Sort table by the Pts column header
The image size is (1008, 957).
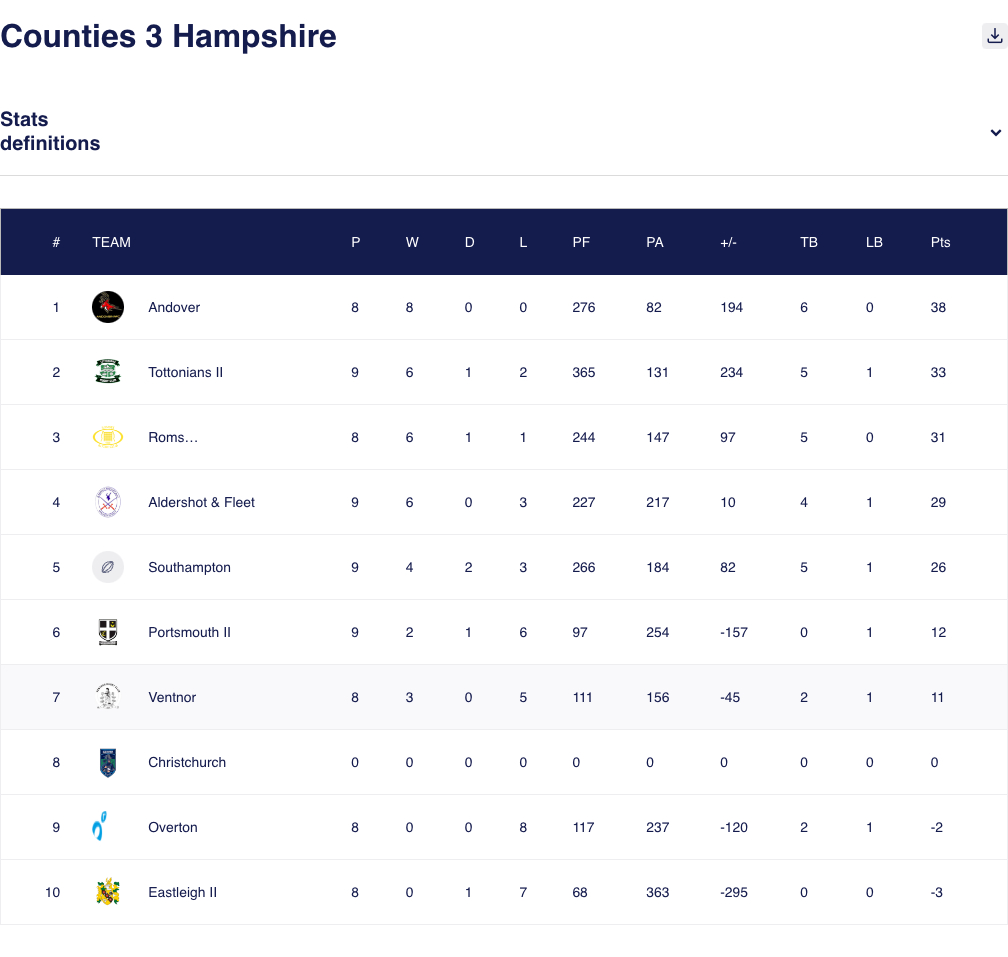click(x=940, y=242)
